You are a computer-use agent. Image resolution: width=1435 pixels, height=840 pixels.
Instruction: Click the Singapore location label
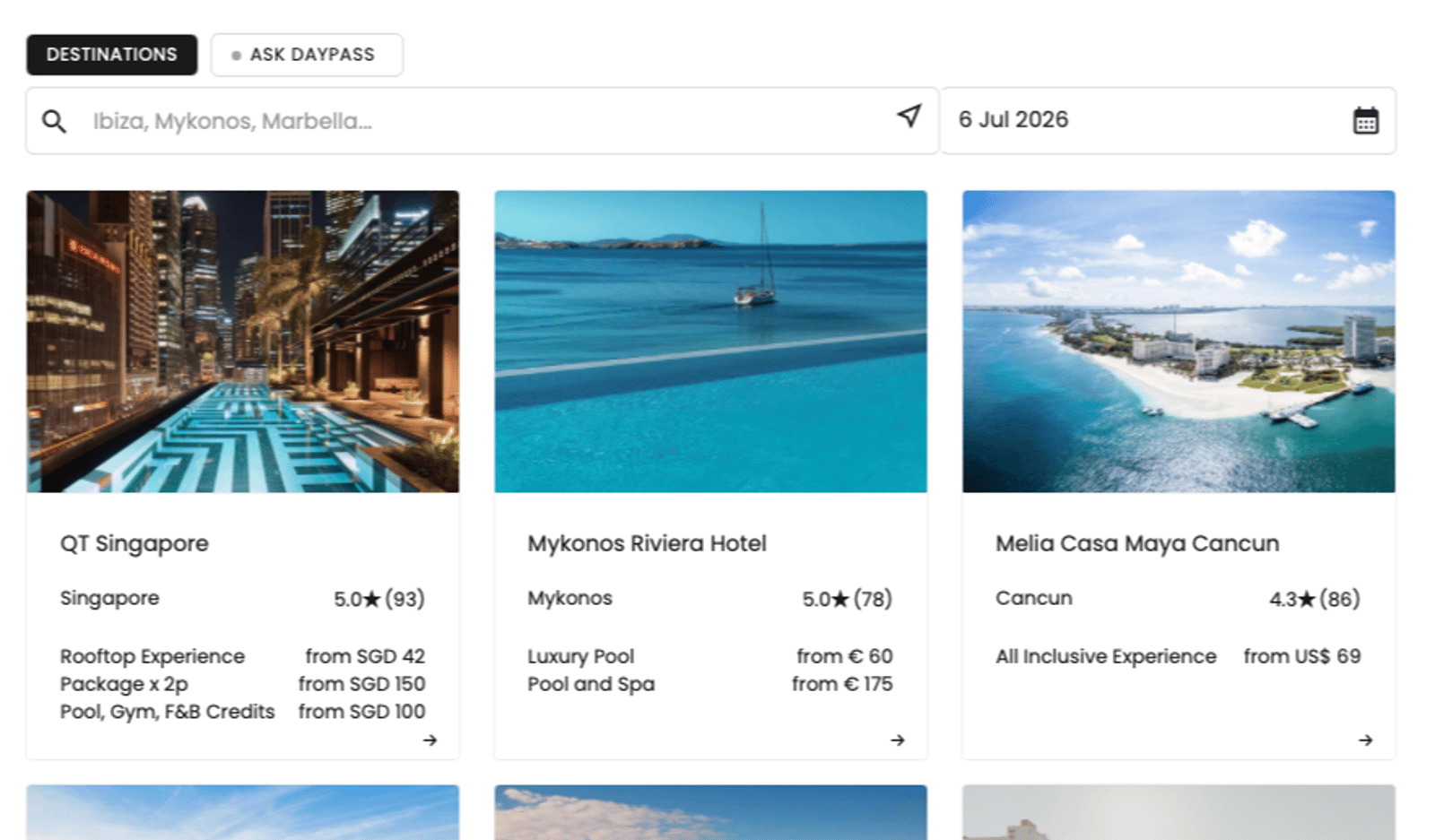[109, 599]
